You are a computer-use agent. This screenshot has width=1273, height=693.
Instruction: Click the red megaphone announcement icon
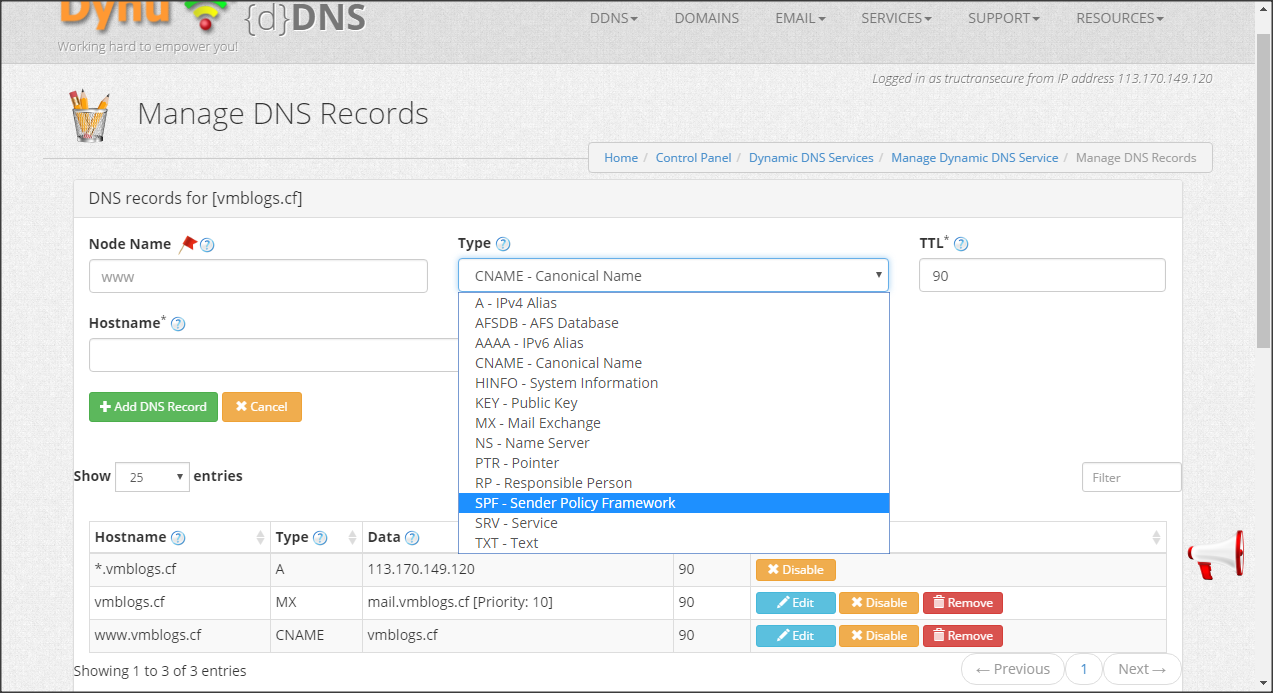pos(1215,554)
